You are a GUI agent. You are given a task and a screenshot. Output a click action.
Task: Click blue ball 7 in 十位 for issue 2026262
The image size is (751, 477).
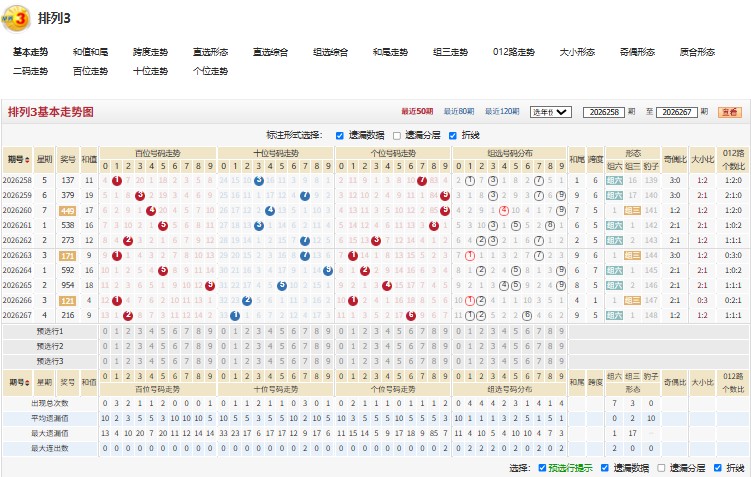pyautogui.click(x=305, y=240)
